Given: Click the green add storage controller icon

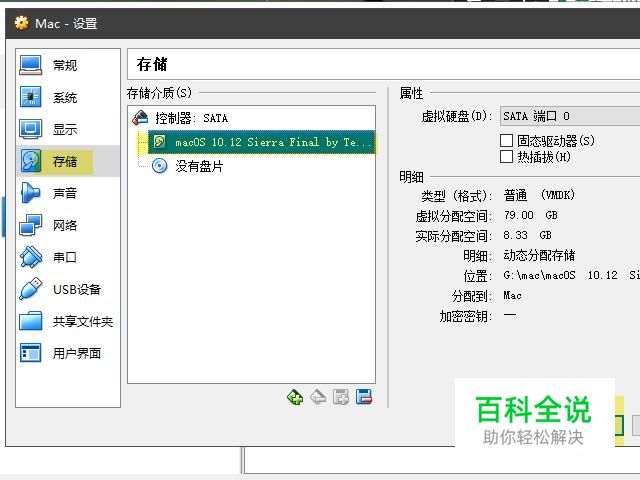Looking at the screenshot, I should coord(295,397).
